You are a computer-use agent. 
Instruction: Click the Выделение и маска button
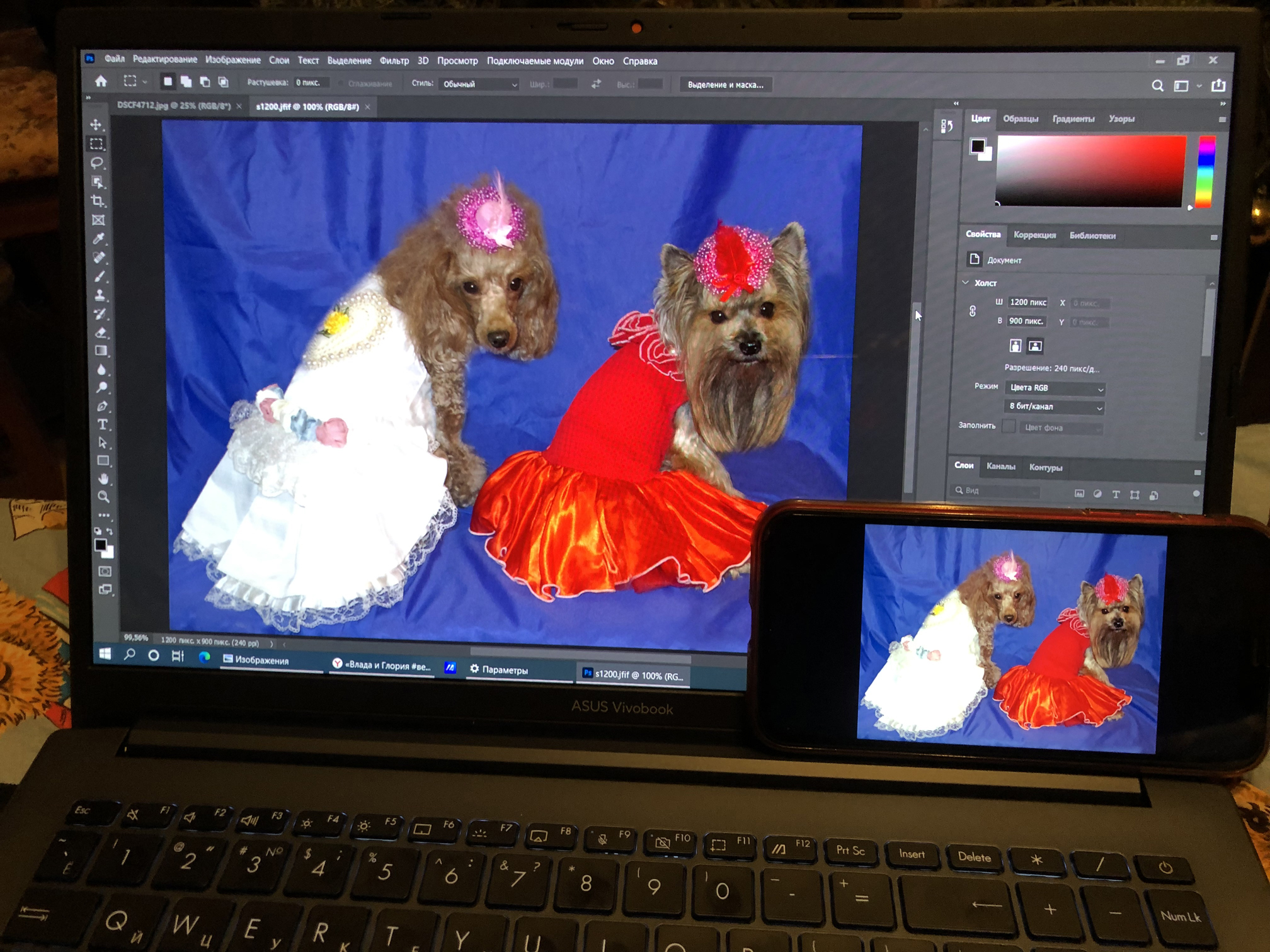tap(725, 84)
